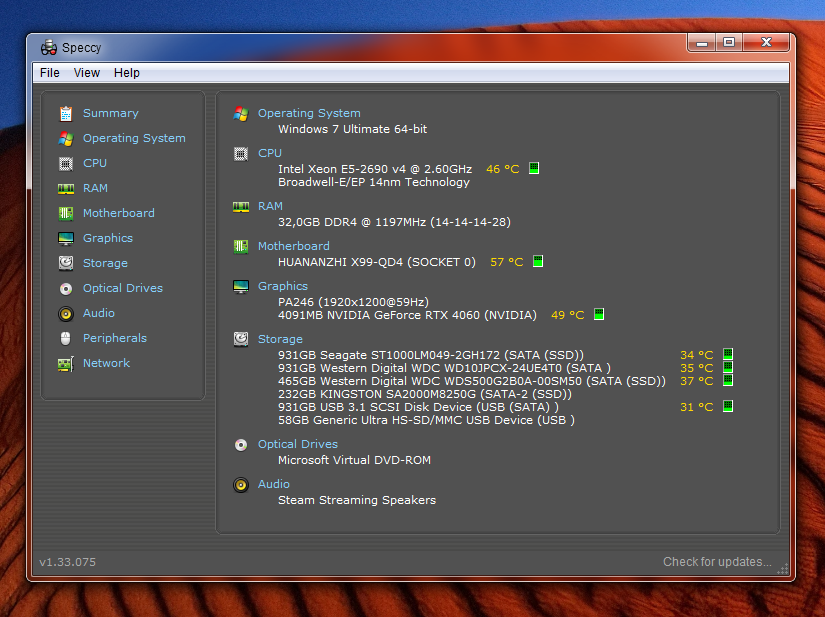Click the Summary clipboard icon in sidebar
This screenshot has width=825, height=617.
click(66, 113)
